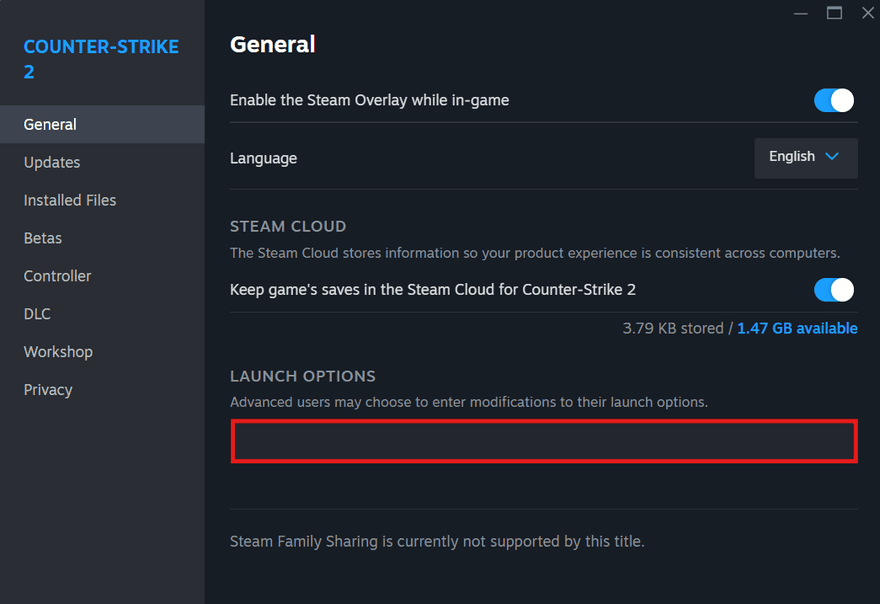
Task: Minimize the Steam properties window
Action: (x=800, y=13)
